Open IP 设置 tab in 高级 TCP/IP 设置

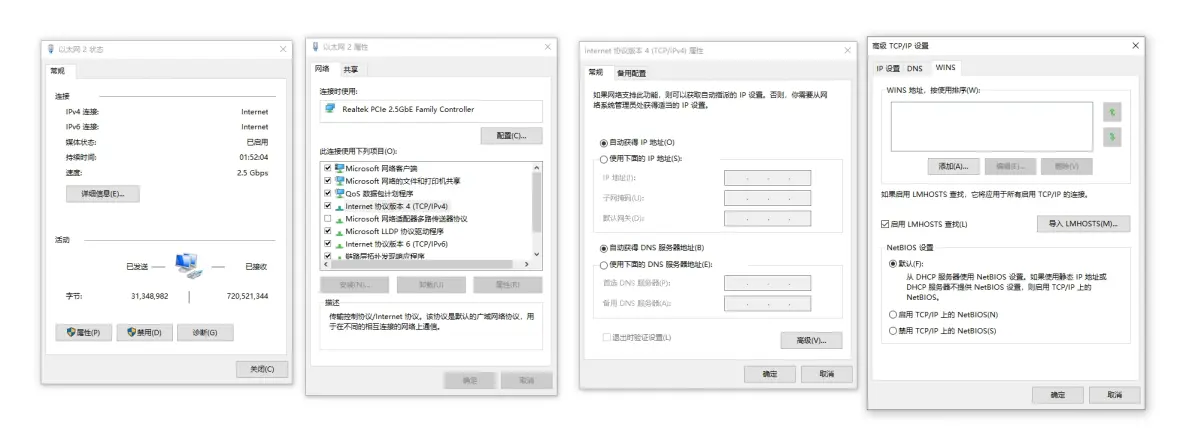tap(888, 68)
